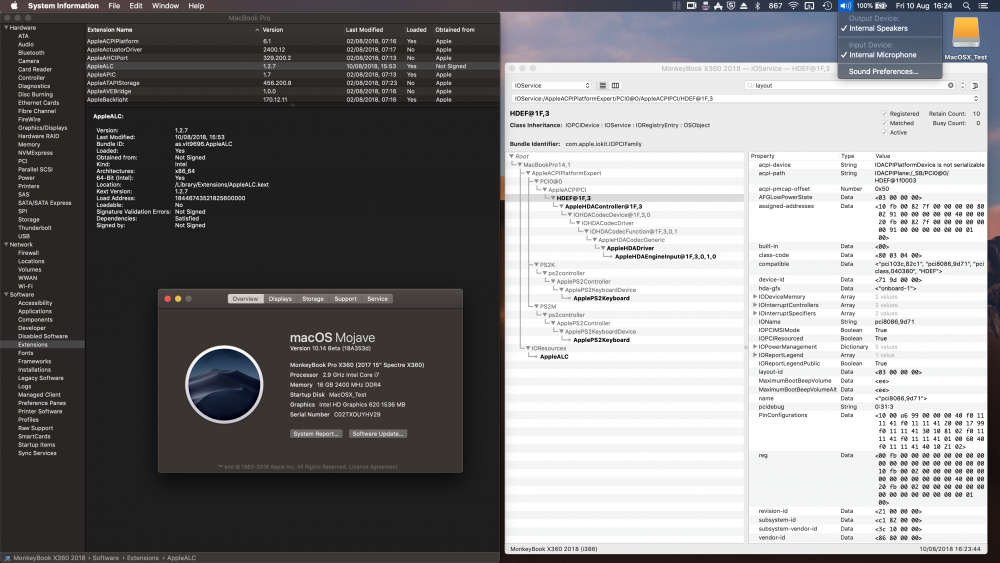Open the Help menu
The image size is (1000, 563).
pos(196,6)
